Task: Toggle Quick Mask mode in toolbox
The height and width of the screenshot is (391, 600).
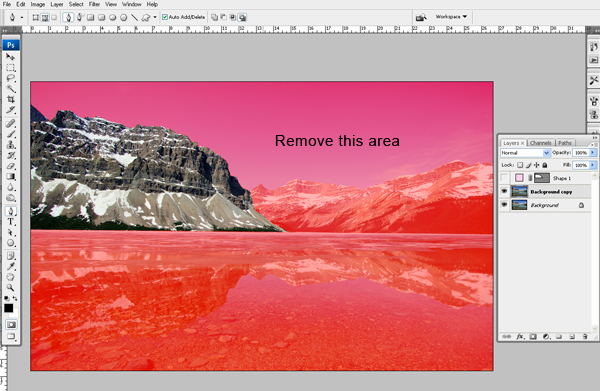Action: 11,325
